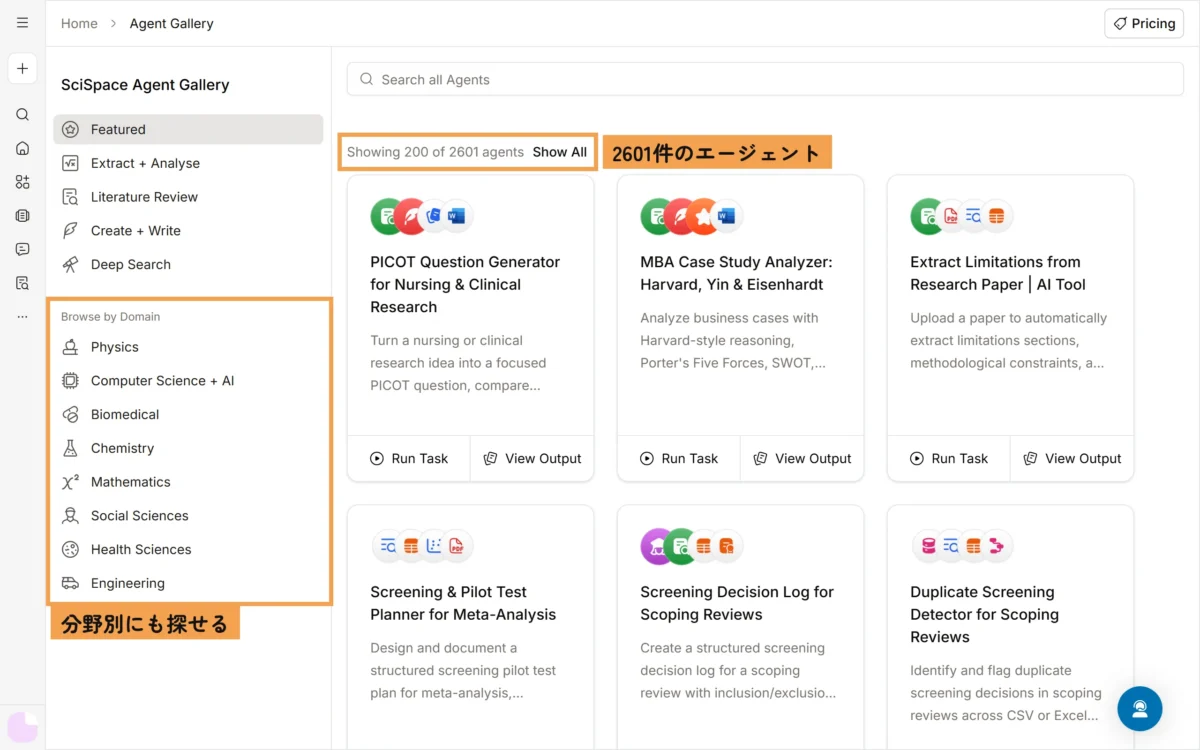Open Duplicate Screening Detector card title

pyautogui.click(x=984, y=615)
